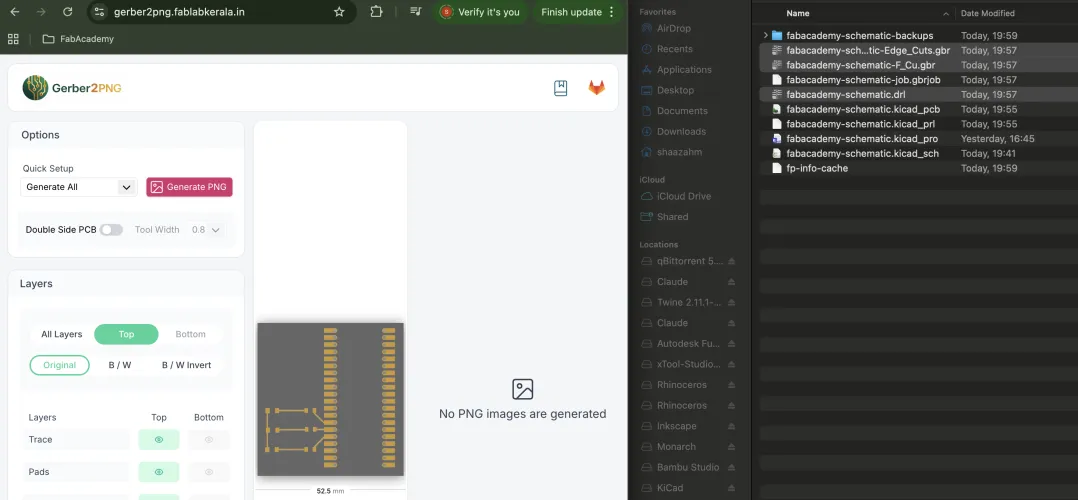The height and width of the screenshot is (500, 1078).
Task: Expand the fabacademy-schematic-backups folder
Action: tap(765, 35)
